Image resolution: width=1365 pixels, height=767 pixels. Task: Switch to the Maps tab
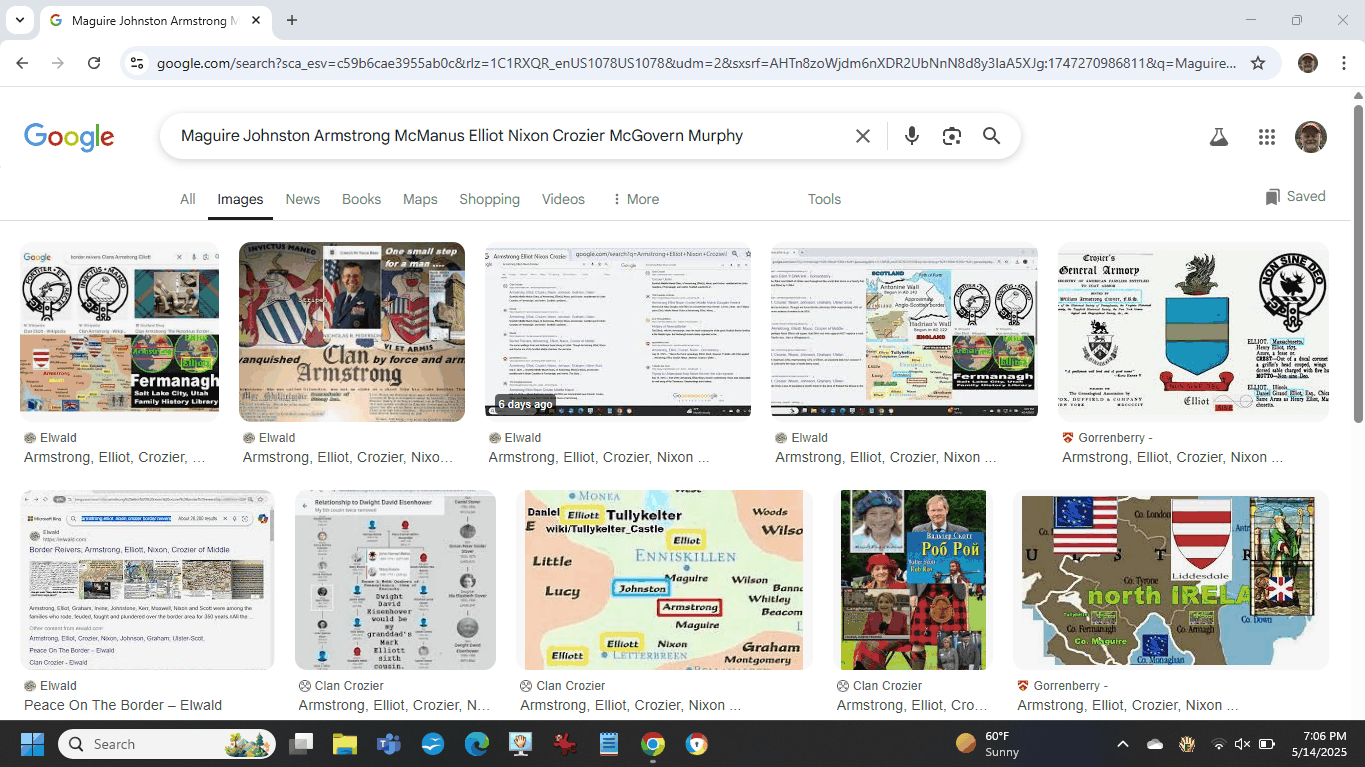click(420, 199)
